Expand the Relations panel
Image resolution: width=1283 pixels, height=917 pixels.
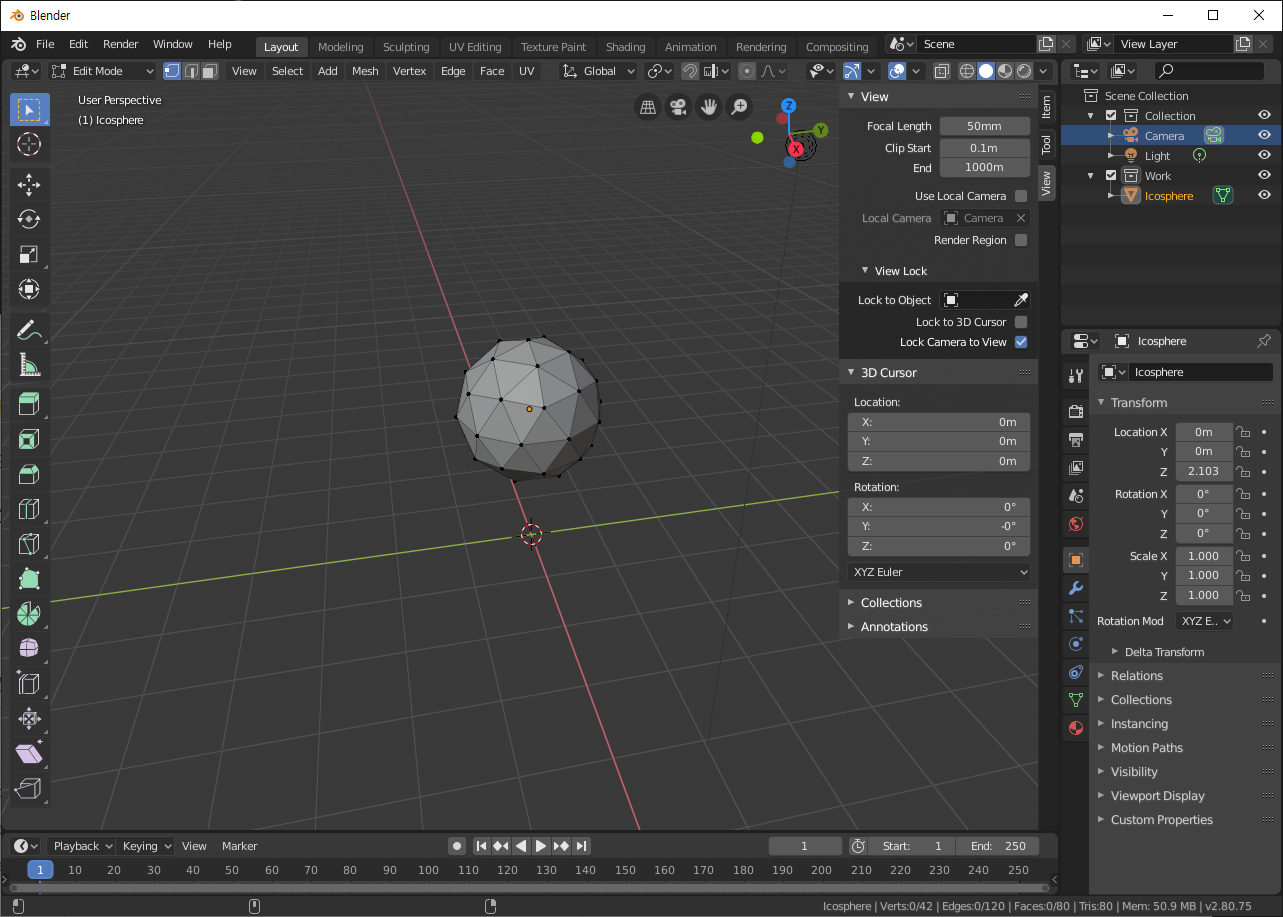point(1137,676)
